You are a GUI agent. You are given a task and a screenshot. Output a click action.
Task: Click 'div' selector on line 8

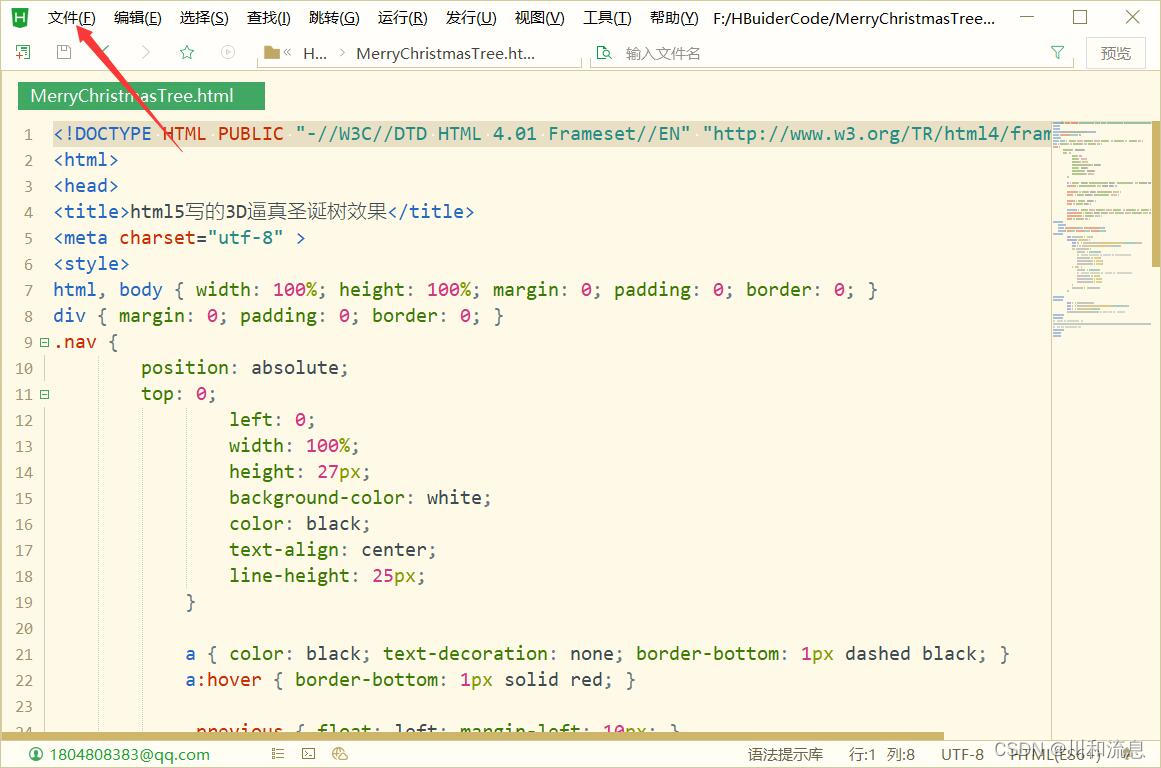tap(70, 316)
